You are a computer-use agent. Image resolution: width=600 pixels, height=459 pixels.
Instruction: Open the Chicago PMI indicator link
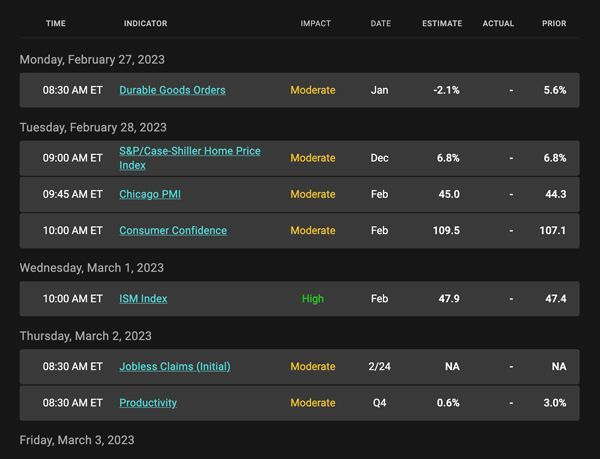(x=150, y=194)
